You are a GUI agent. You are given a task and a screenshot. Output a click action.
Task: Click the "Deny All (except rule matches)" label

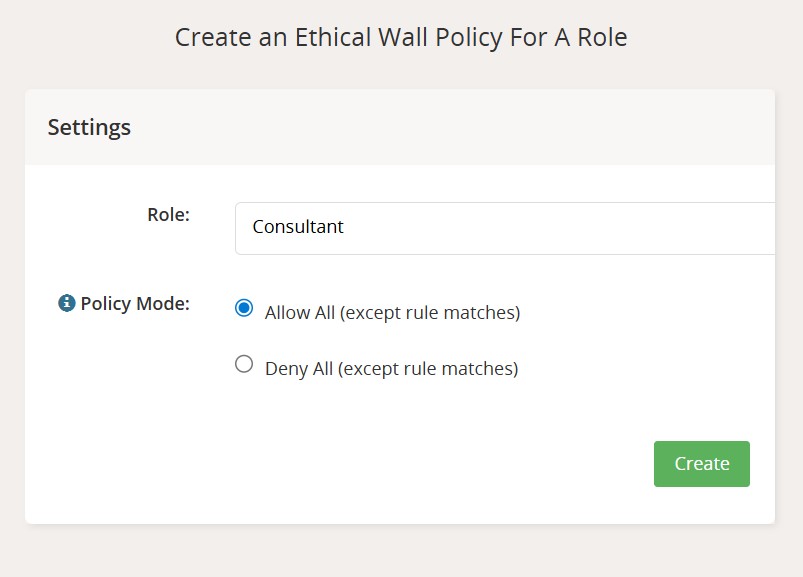click(391, 369)
